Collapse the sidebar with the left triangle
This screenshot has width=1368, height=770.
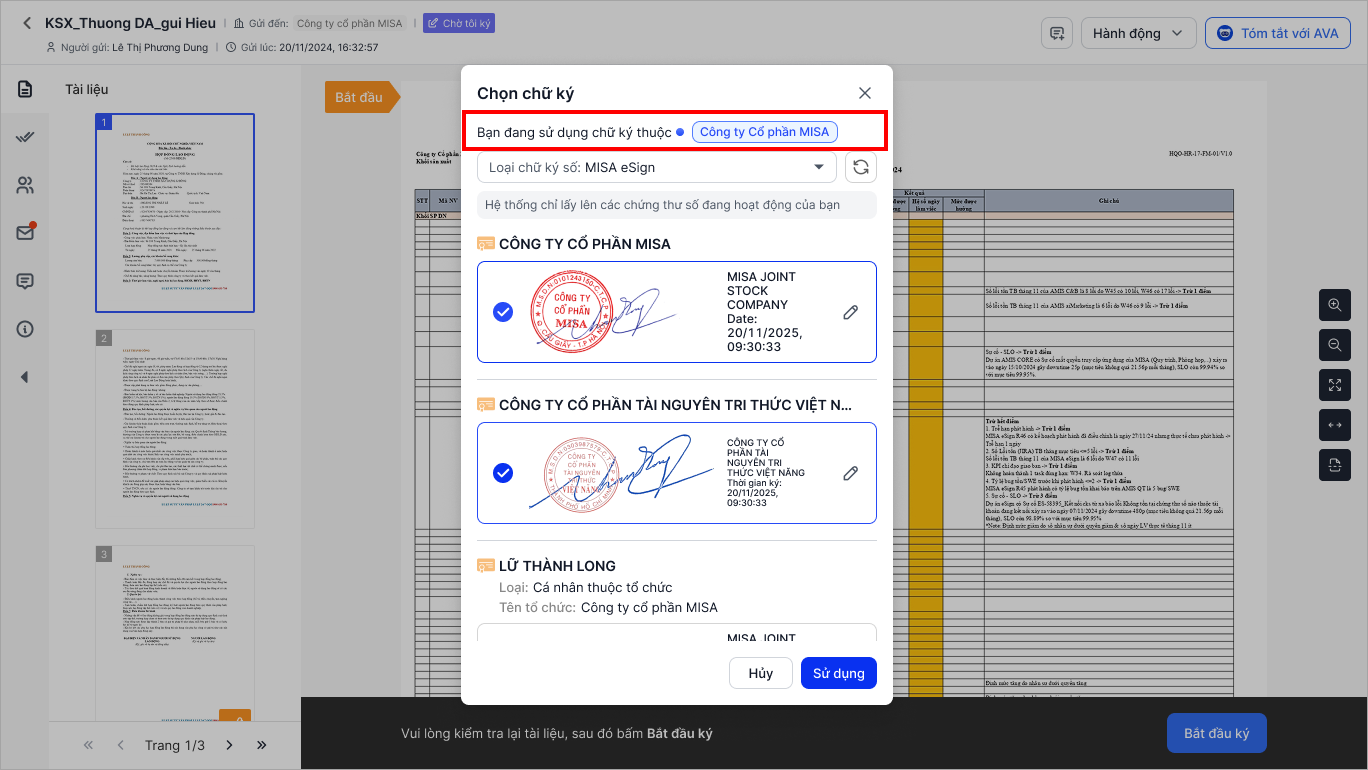tap(25, 377)
